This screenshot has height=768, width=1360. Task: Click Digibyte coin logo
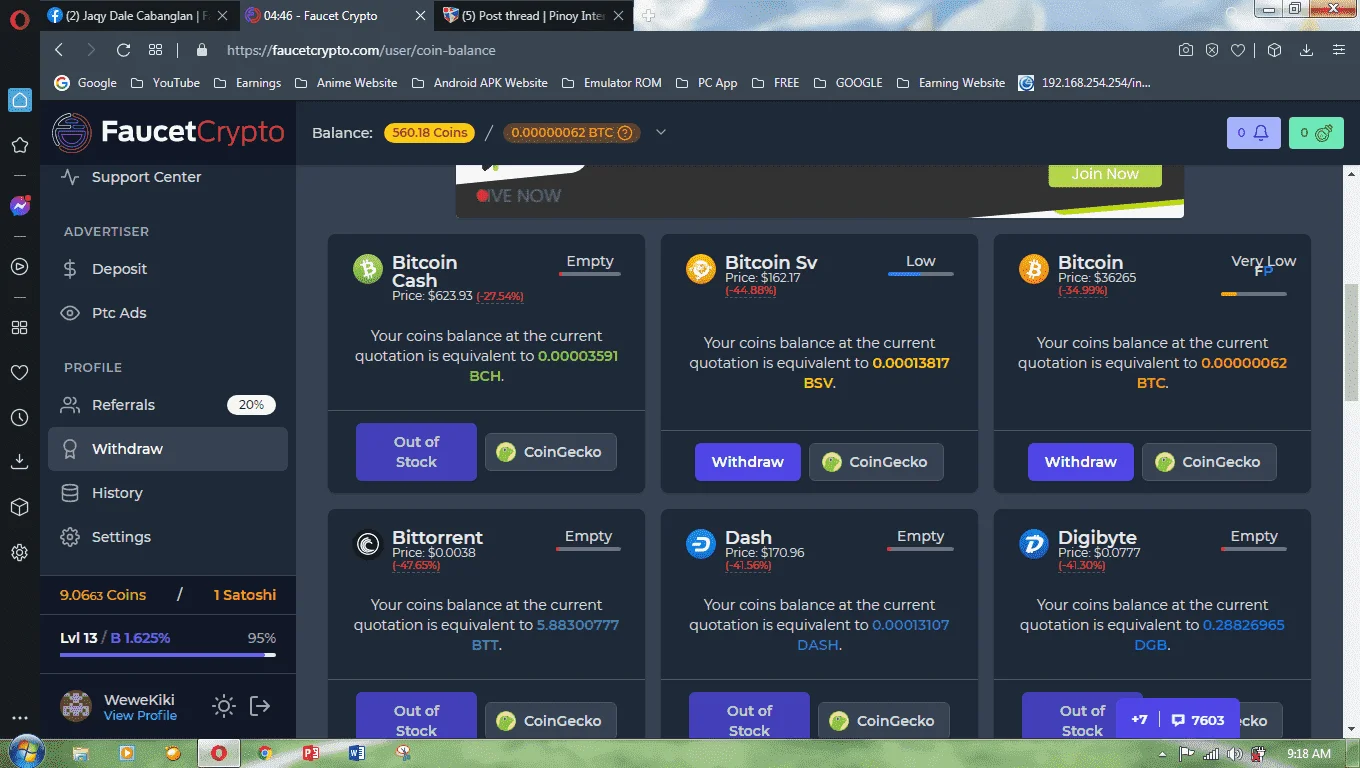(1034, 544)
